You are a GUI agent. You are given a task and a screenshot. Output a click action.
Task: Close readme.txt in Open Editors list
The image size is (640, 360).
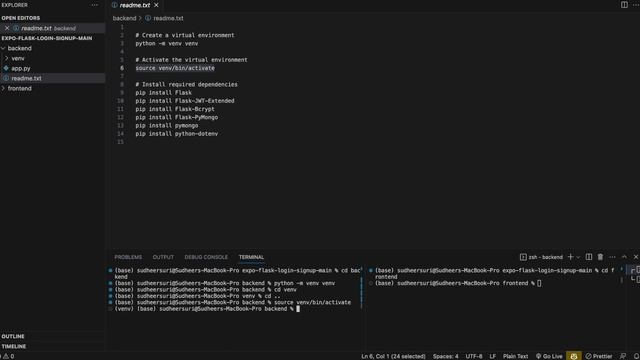pyautogui.click(x=7, y=28)
